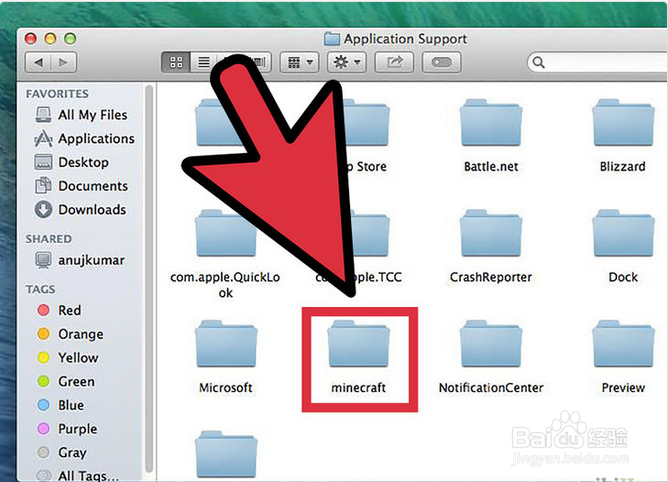Open Applications in sidebar
This screenshot has height=482, width=668.
[84, 139]
